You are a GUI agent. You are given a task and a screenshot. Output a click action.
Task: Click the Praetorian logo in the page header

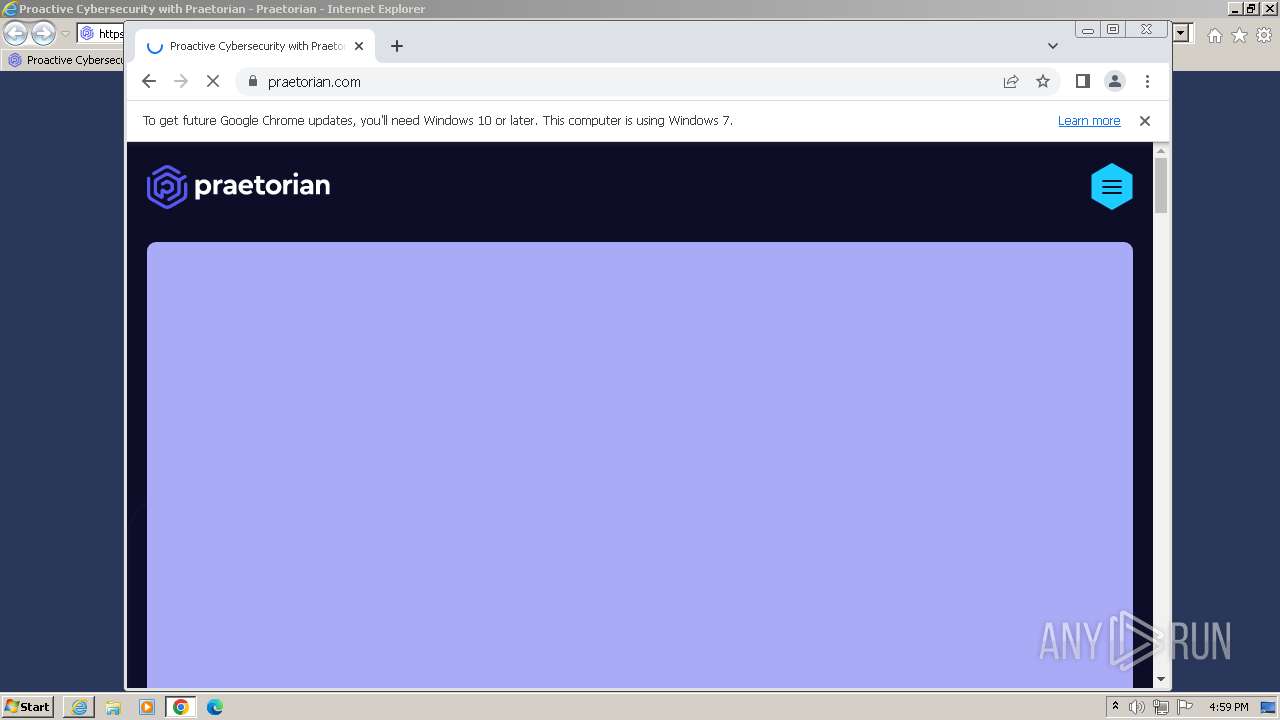click(x=238, y=186)
